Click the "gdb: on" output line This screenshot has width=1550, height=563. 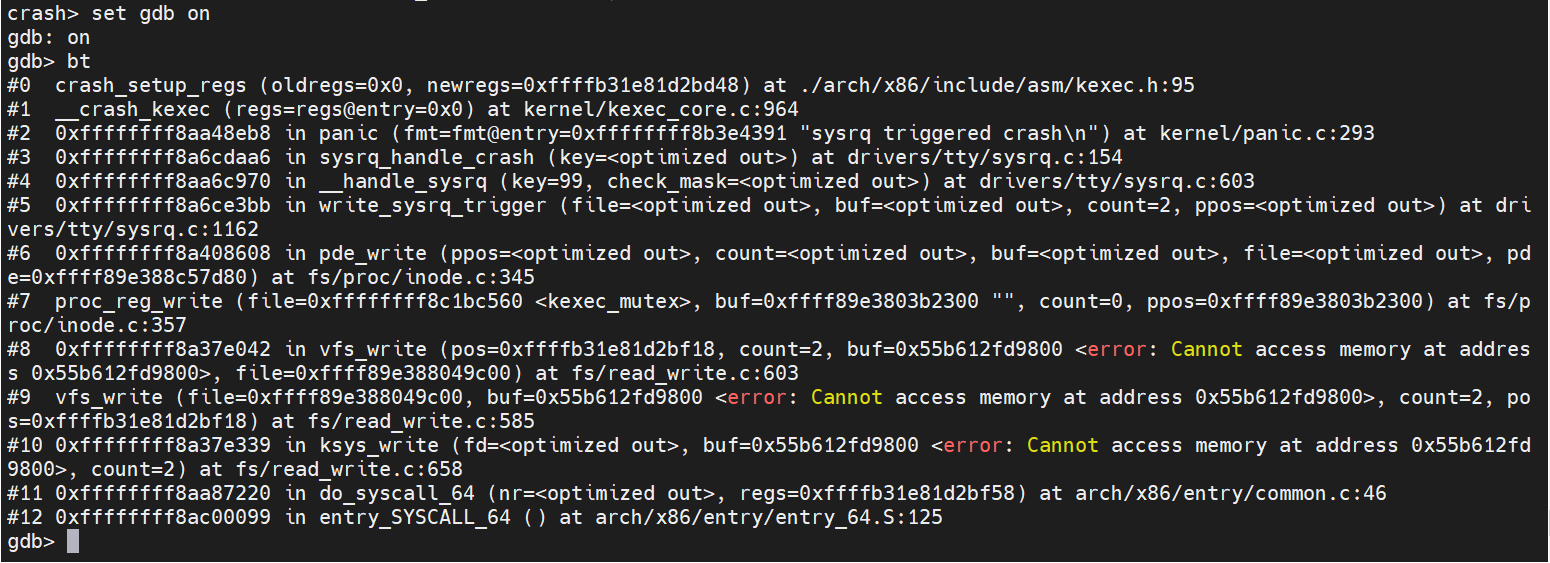pyautogui.click(x=48, y=38)
